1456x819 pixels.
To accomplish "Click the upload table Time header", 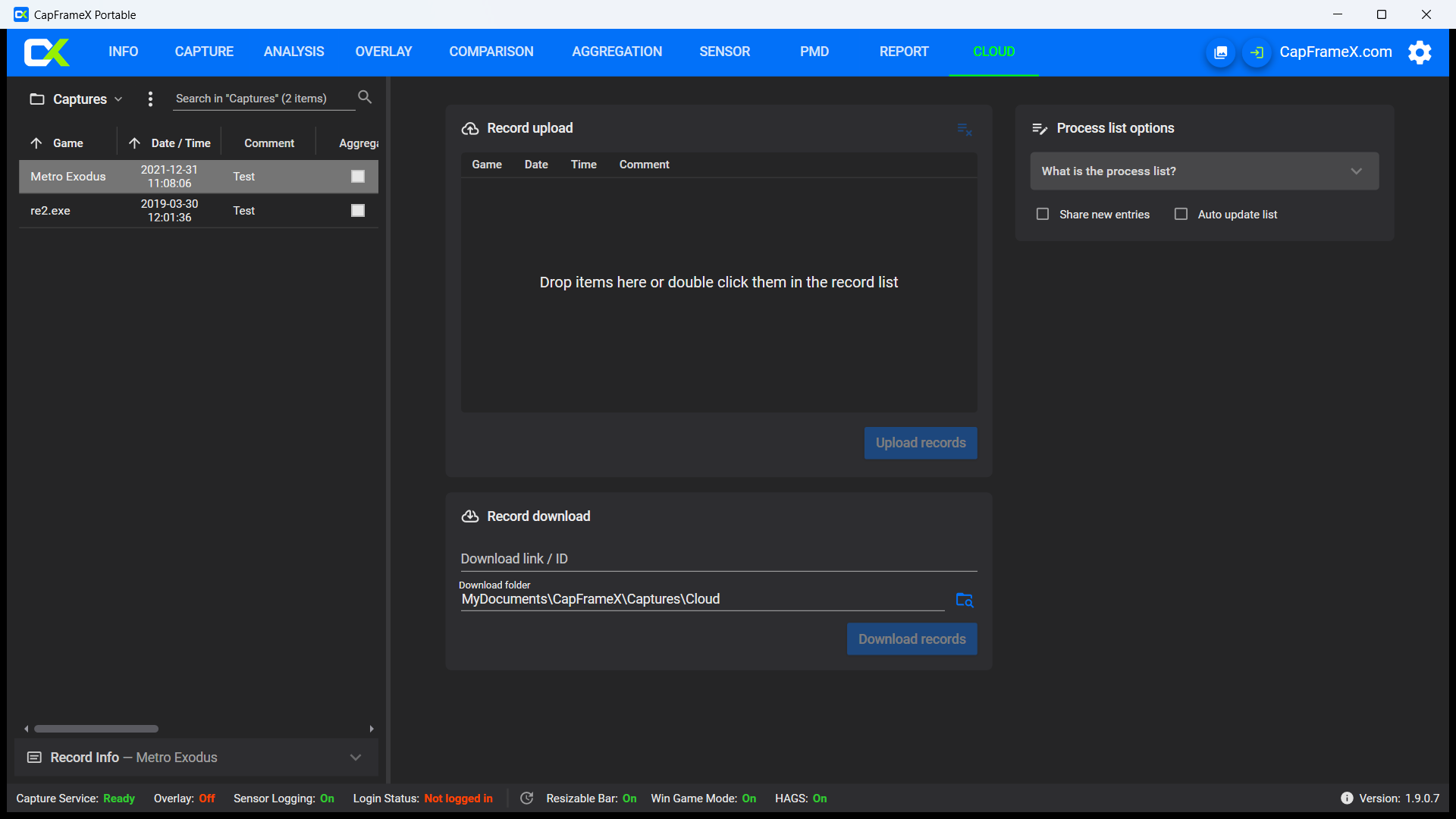I will coord(584,165).
